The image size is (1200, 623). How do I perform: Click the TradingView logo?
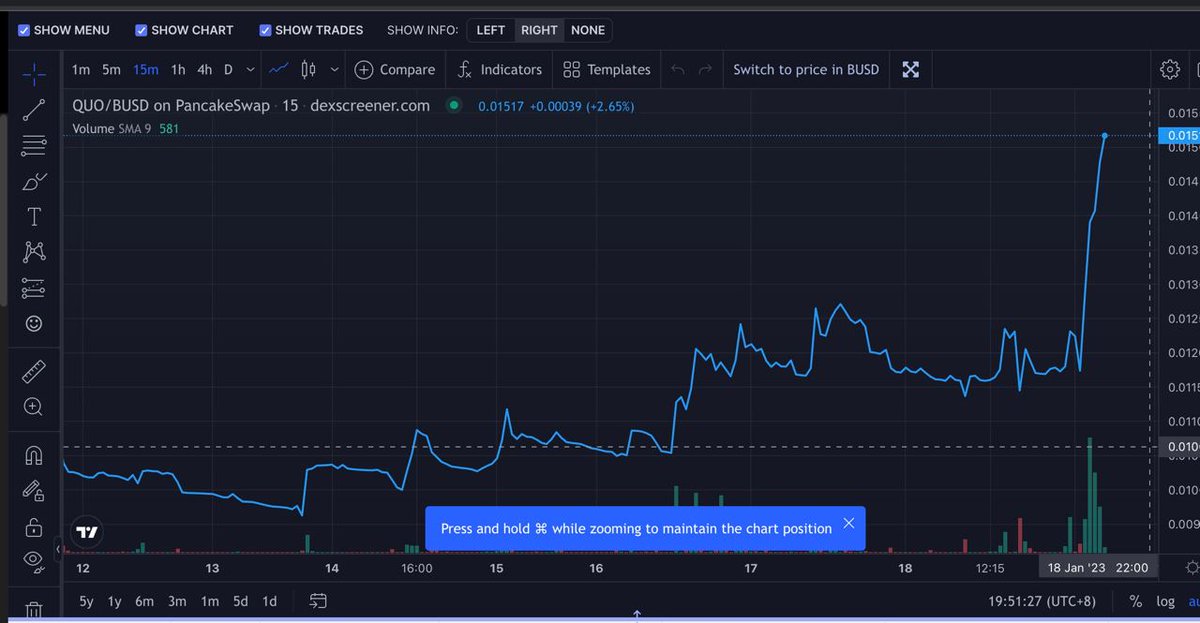coord(87,532)
